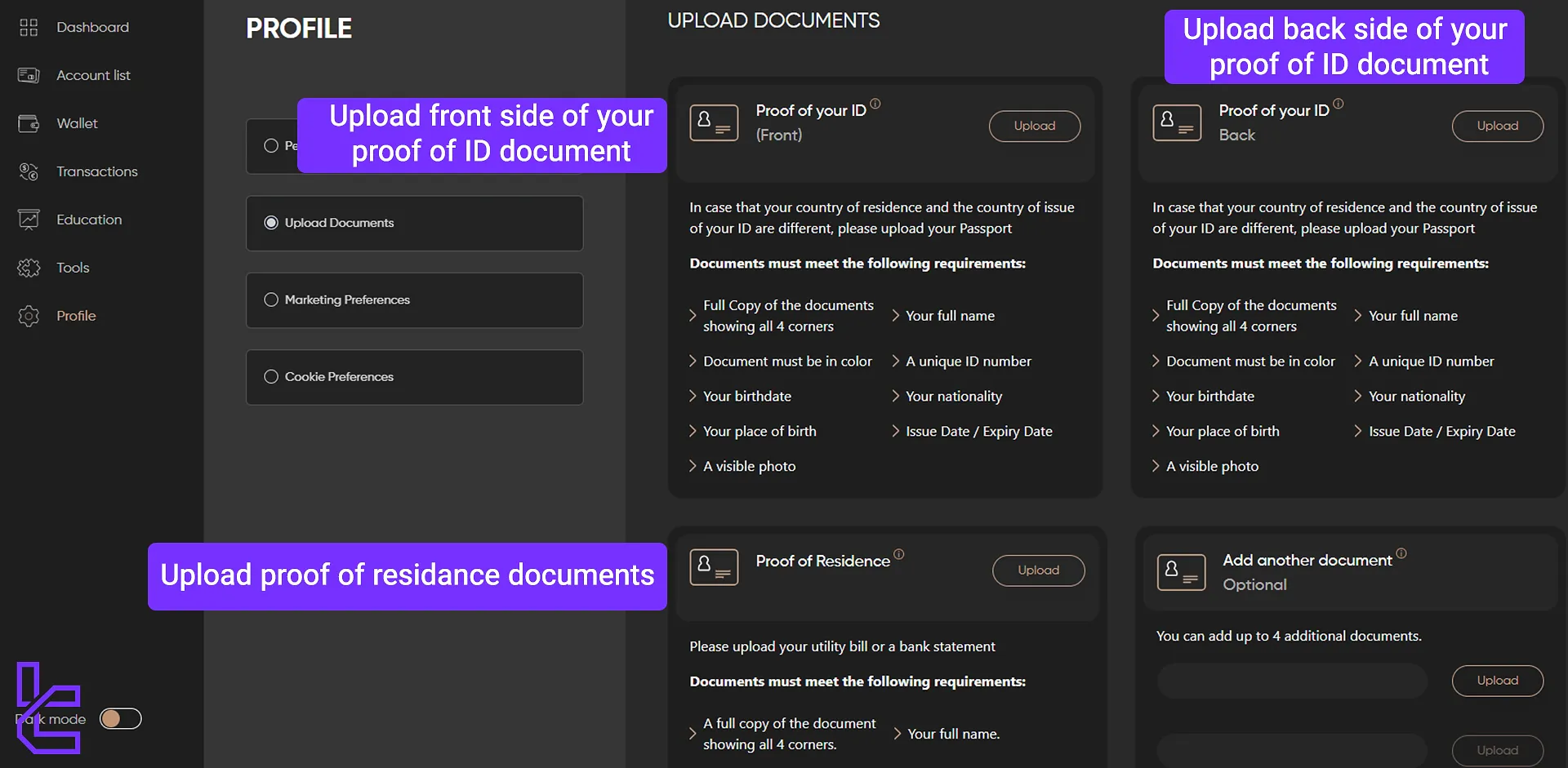
Task: Click 'Please upload your utility bill or a bank statement'
Action: point(842,646)
